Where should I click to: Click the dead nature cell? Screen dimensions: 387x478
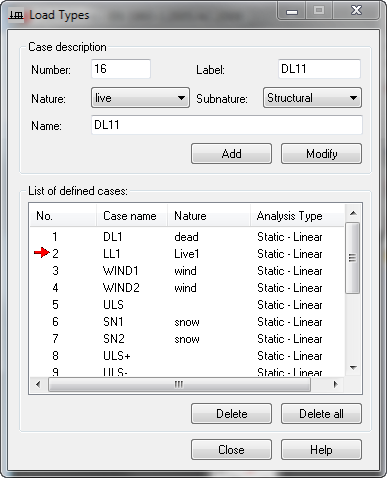coord(186,237)
